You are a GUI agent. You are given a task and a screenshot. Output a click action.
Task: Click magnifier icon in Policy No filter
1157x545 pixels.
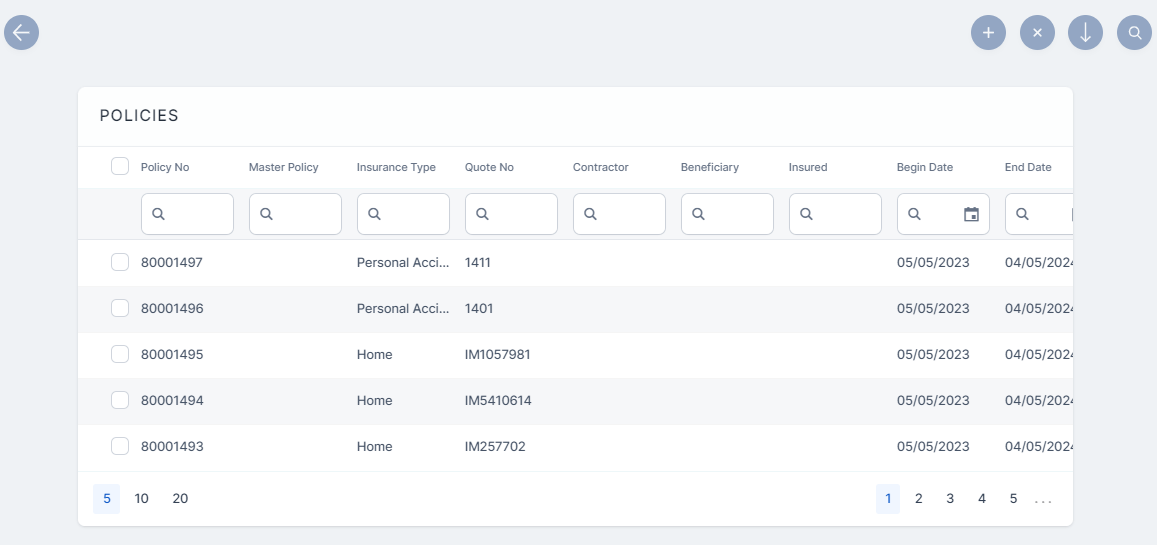tap(158, 214)
